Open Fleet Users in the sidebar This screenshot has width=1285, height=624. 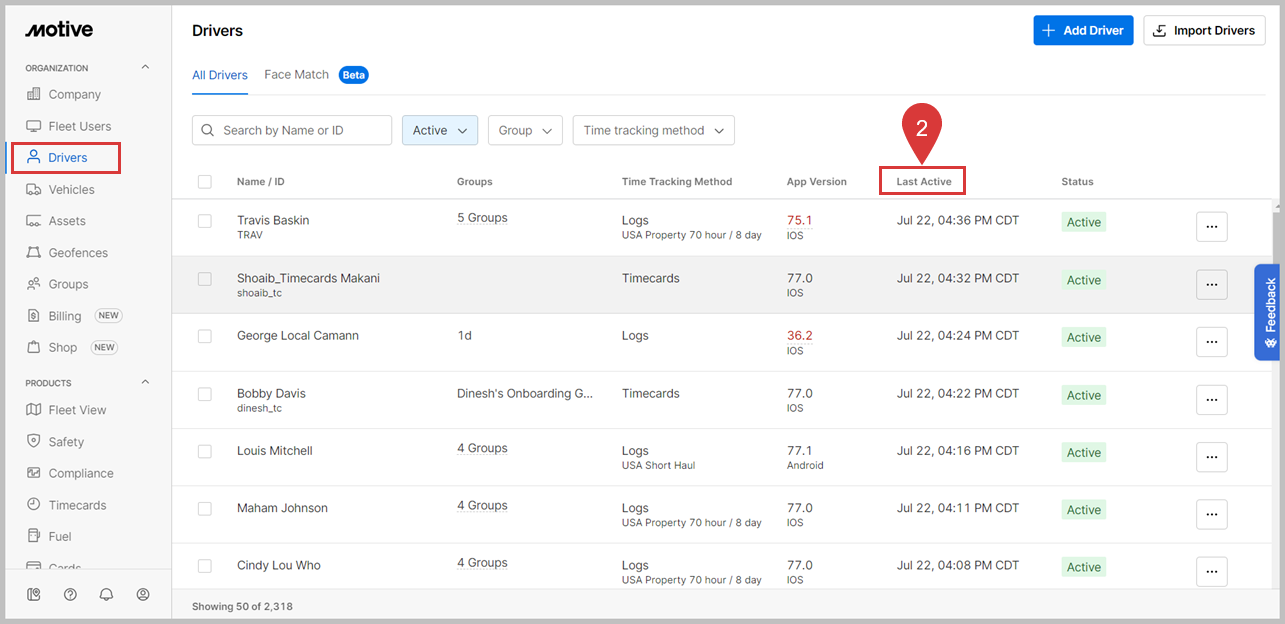tap(80, 126)
